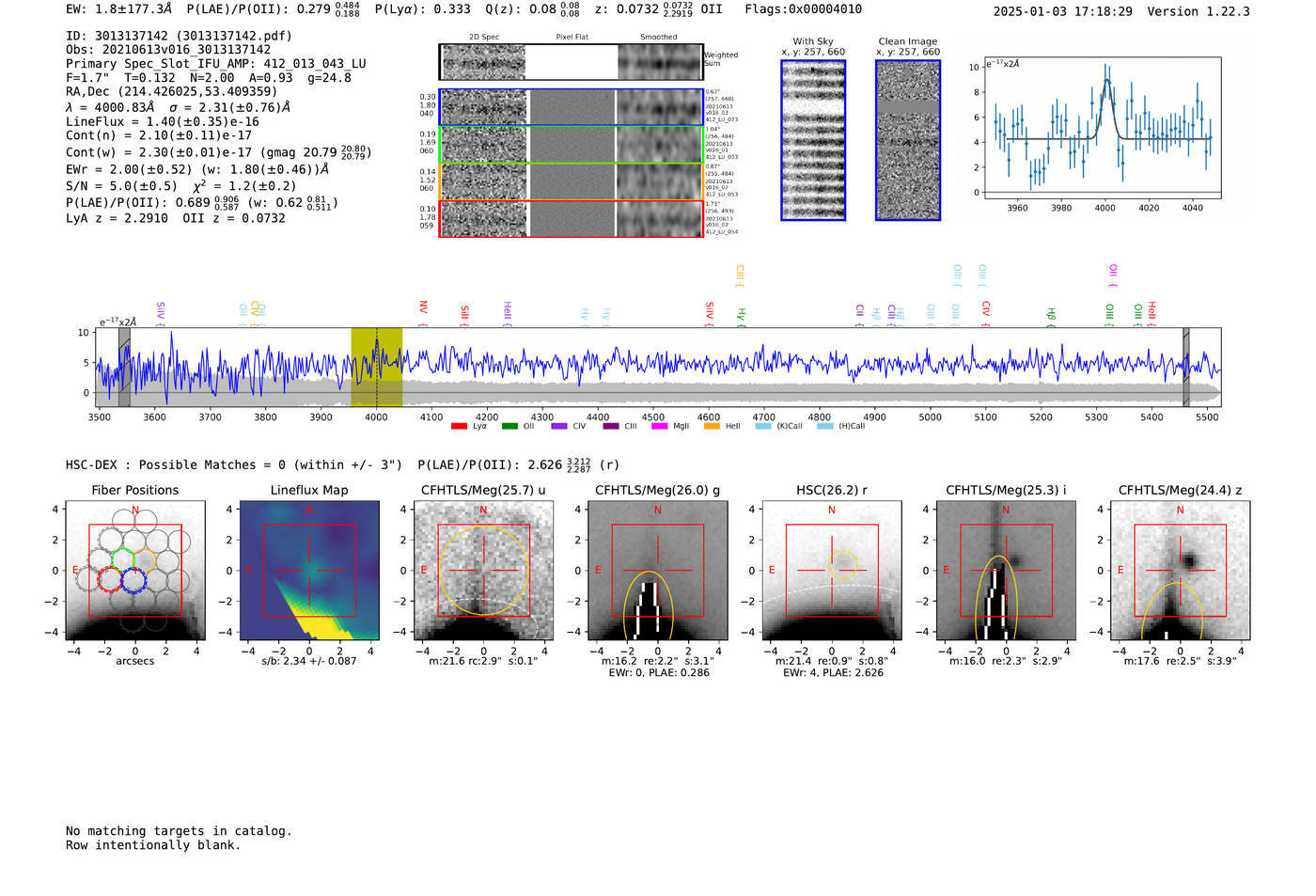Click the Row intentionally blank text
This screenshot has height=896, width=1316.
[153, 845]
